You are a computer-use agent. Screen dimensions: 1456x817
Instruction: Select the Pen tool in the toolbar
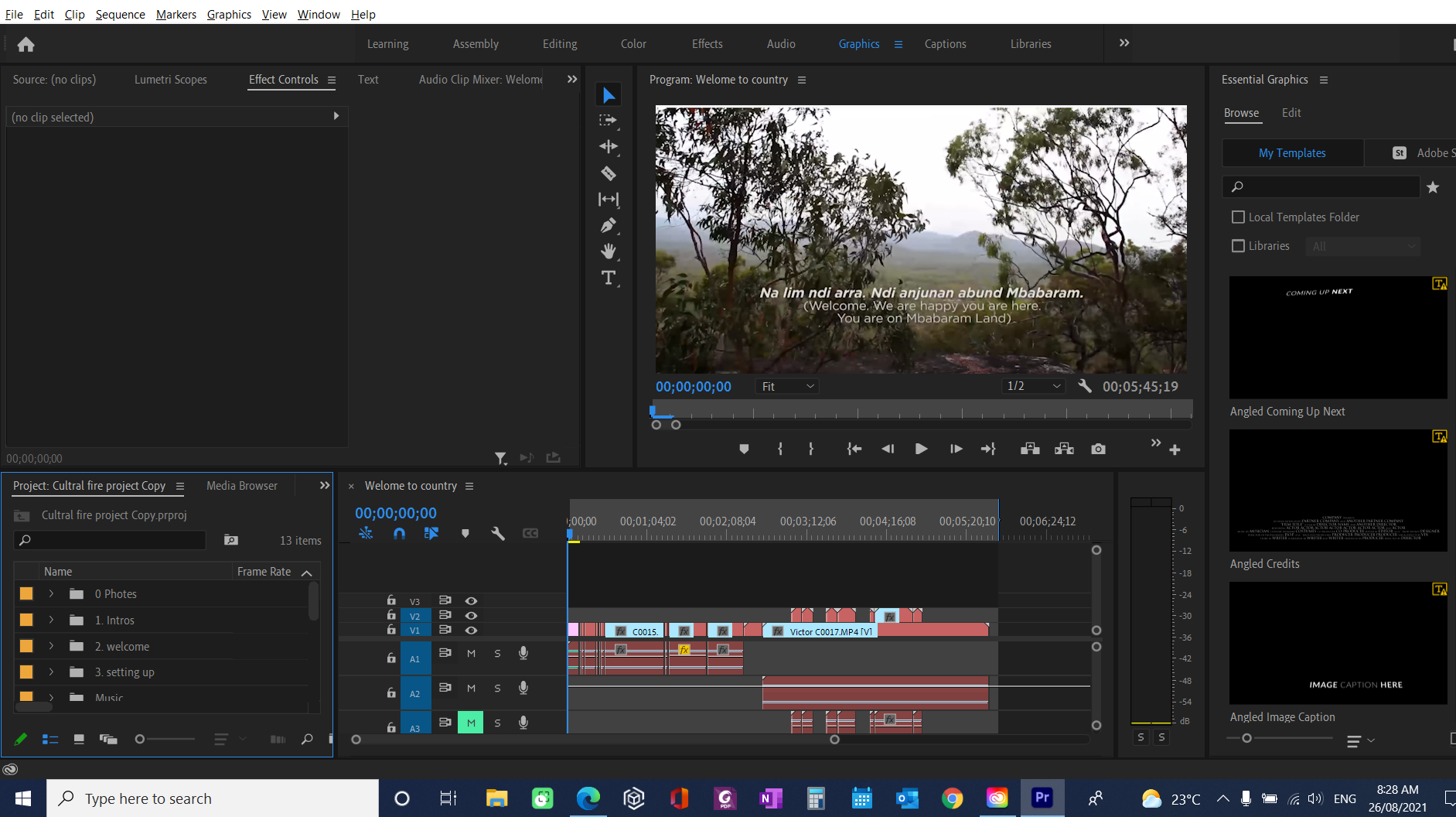[609, 225]
